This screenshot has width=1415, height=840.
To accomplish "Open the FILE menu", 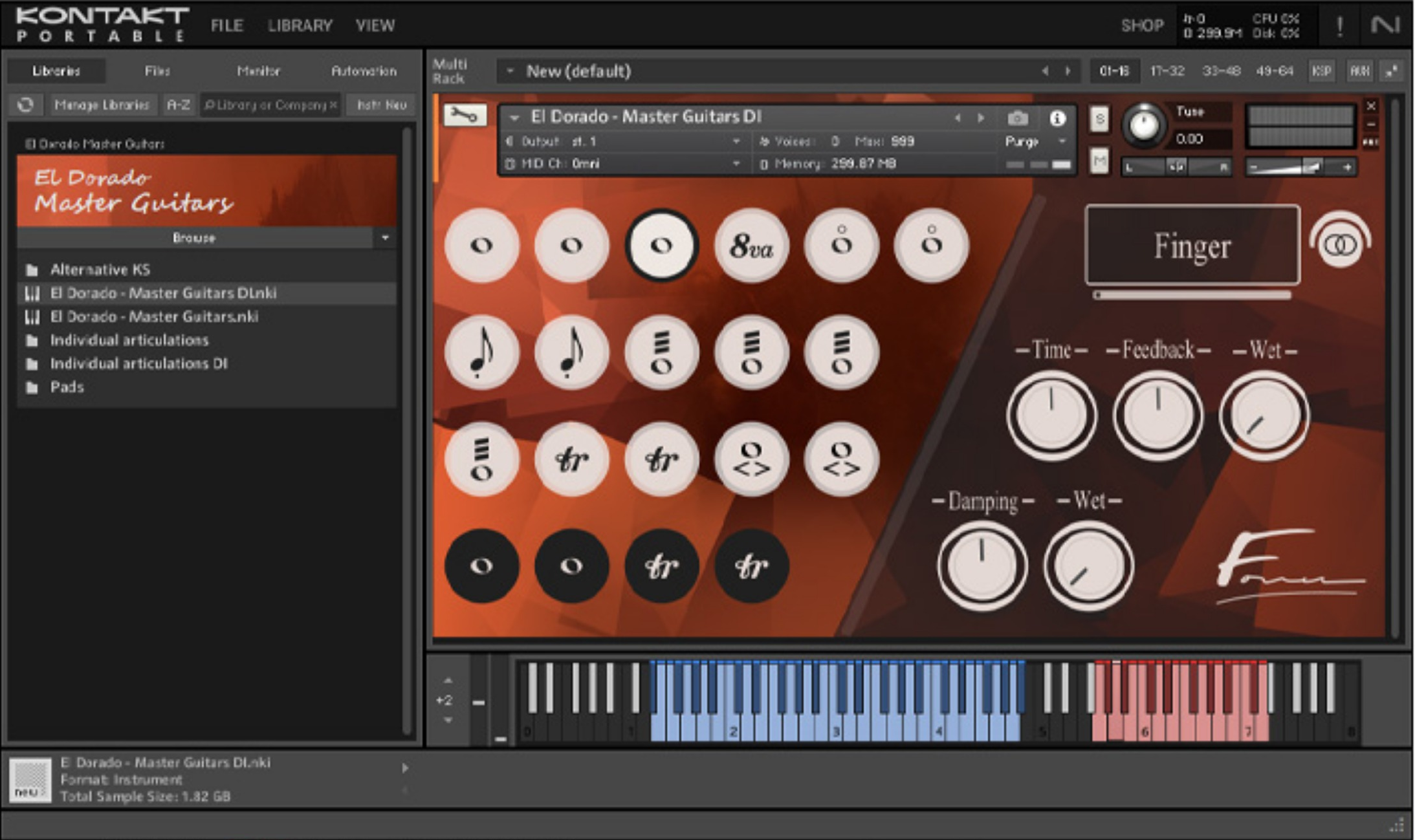I will (227, 26).
